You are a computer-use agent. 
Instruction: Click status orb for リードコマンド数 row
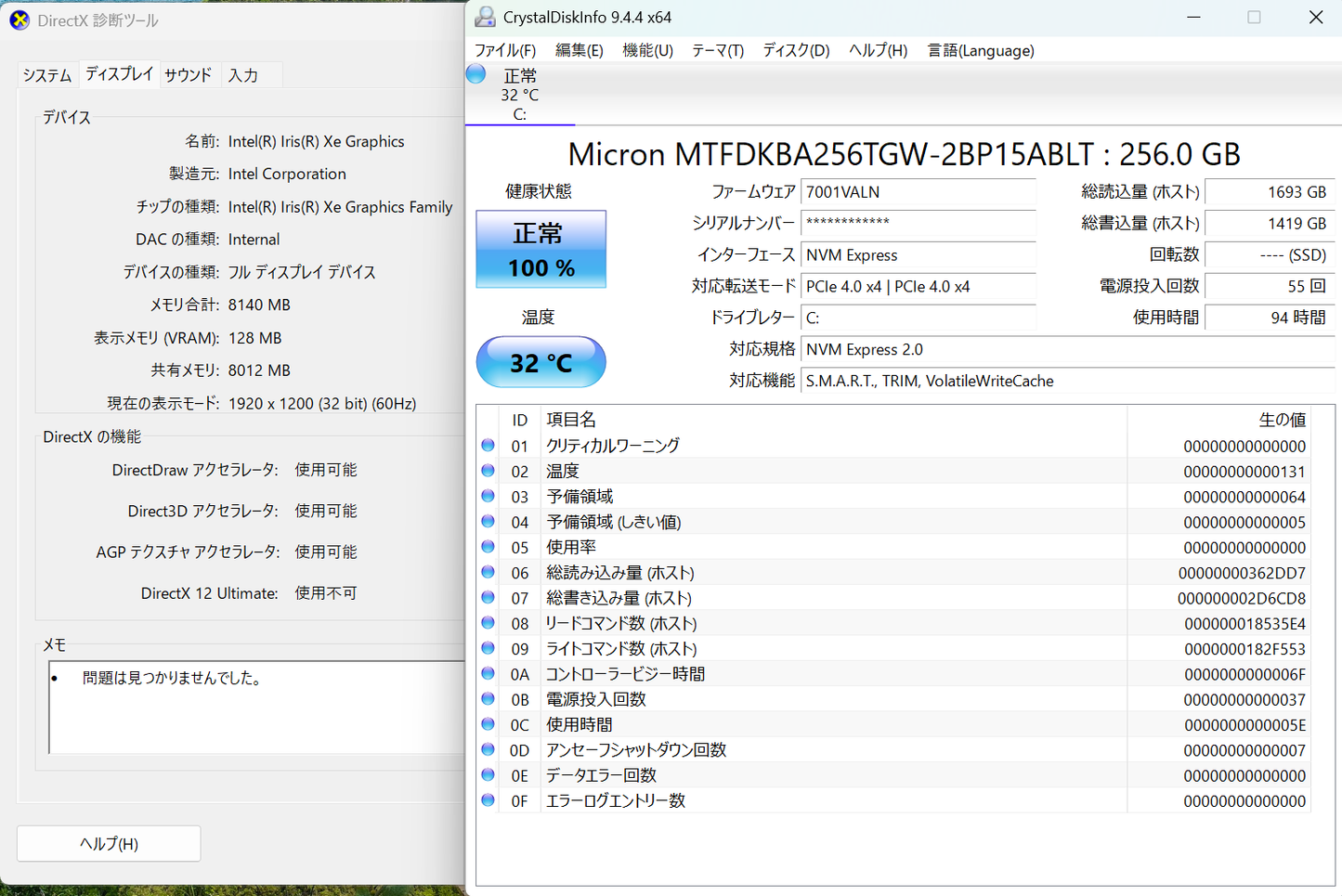(x=488, y=623)
